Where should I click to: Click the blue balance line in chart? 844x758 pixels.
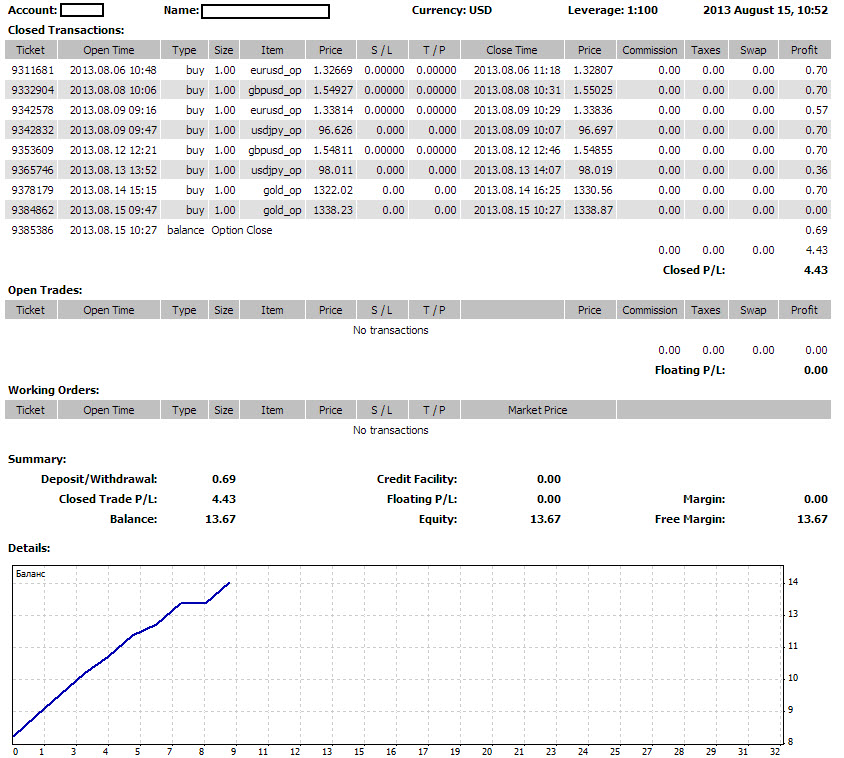coord(122,644)
